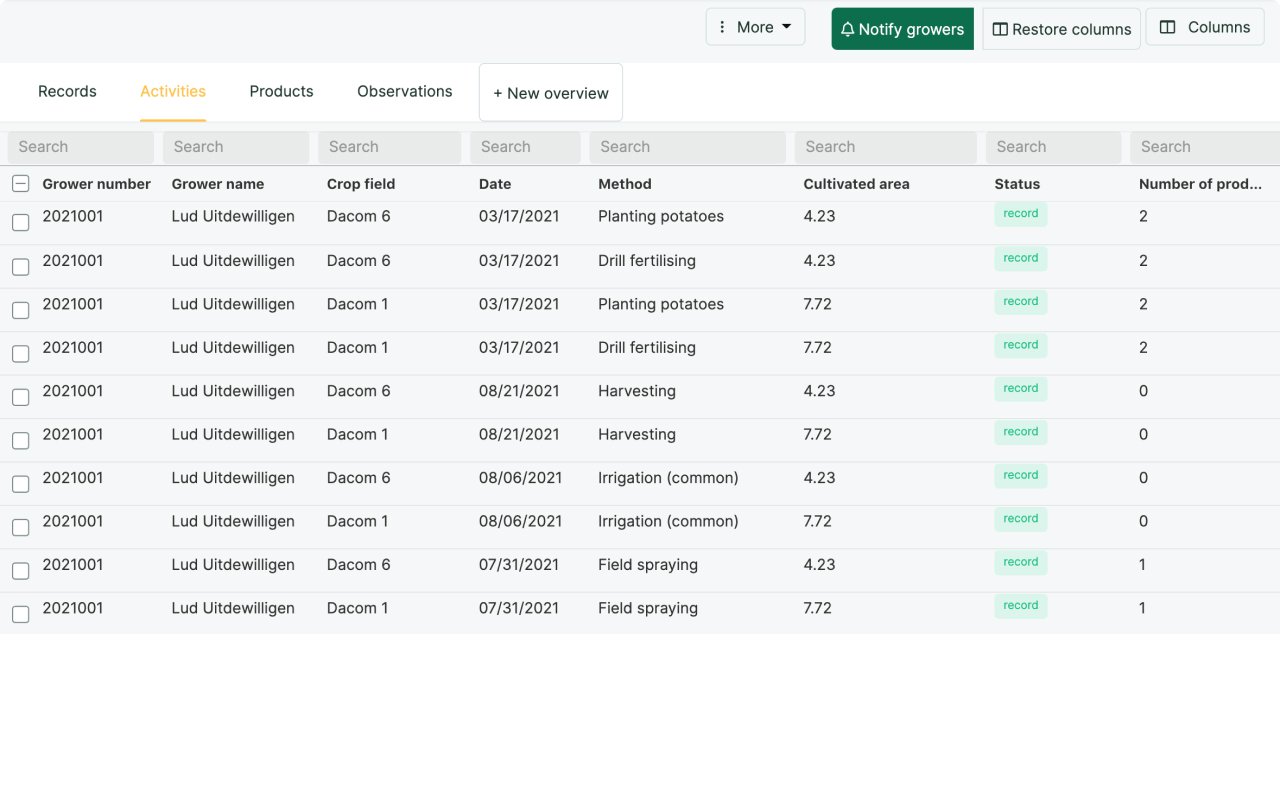Focus the Date search box
Screen dimensions: 1280x800
pyautogui.click(x=525, y=147)
